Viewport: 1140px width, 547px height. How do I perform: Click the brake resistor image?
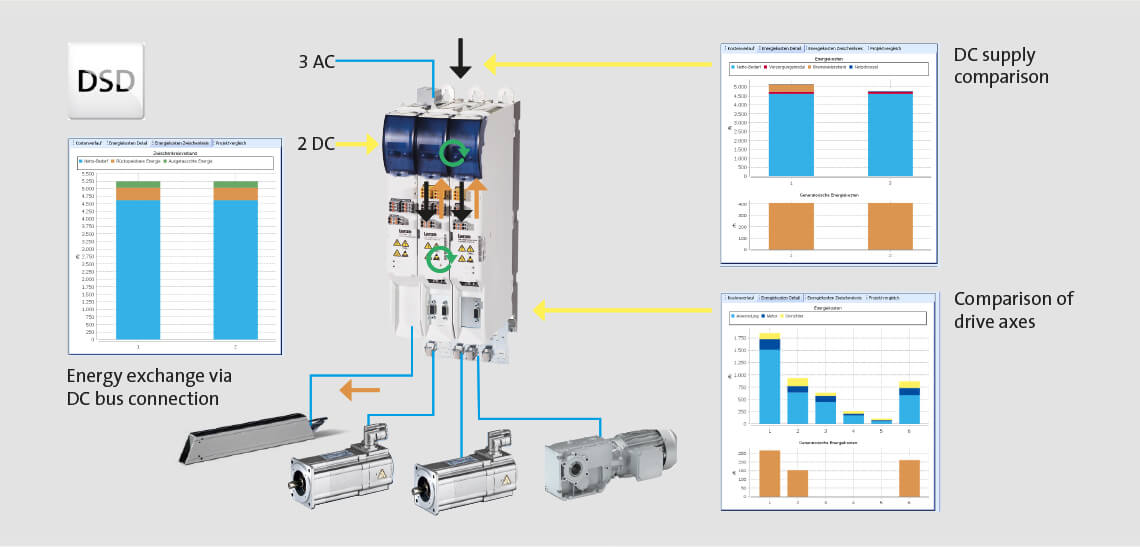point(253,436)
